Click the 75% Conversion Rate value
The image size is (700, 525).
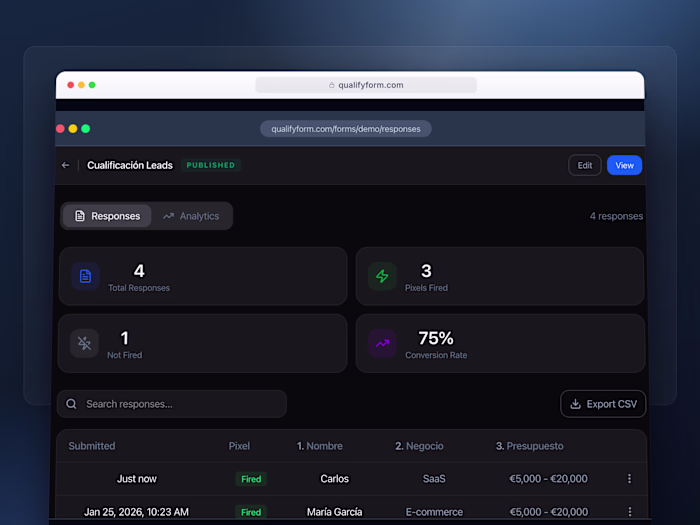point(436,338)
